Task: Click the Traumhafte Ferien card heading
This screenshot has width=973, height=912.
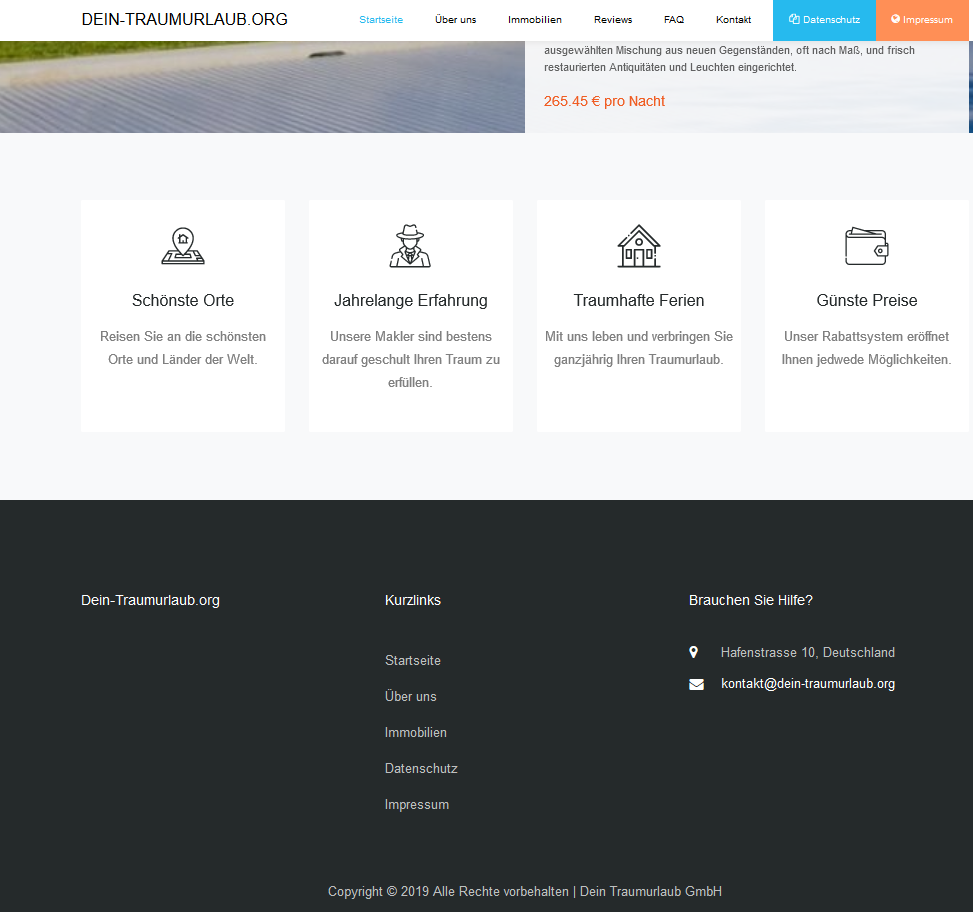Action: (x=639, y=300)
